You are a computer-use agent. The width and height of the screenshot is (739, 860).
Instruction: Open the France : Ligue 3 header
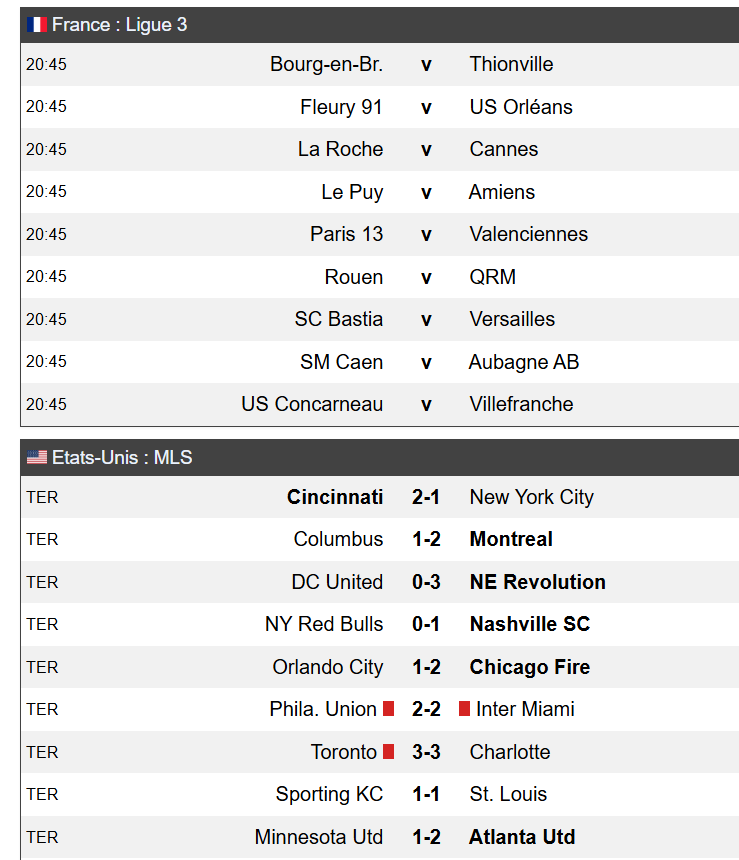coord(380,25)
